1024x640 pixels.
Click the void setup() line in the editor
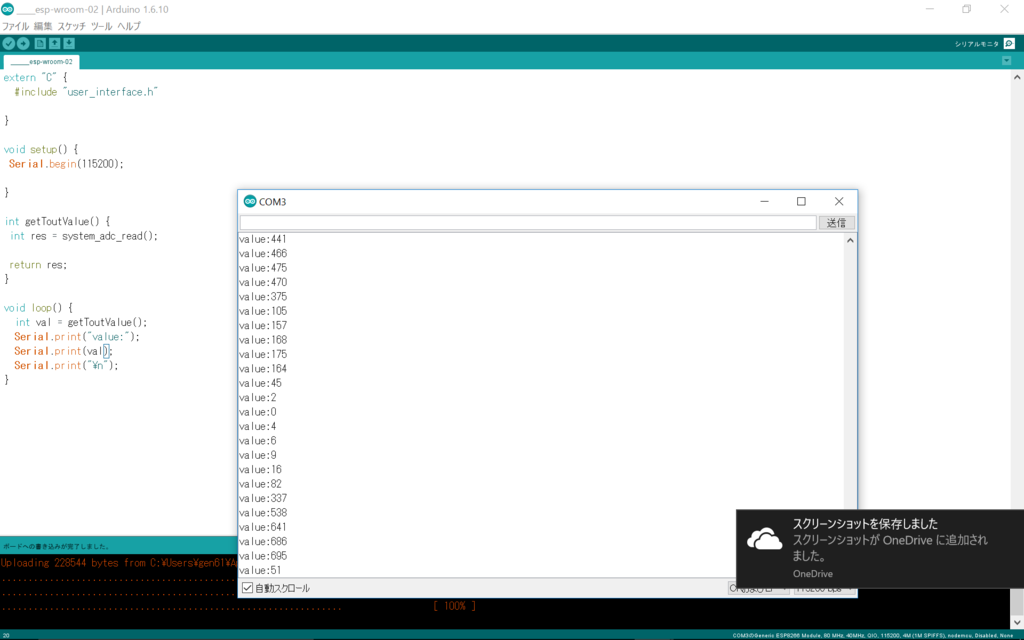(x=40, y=150)
